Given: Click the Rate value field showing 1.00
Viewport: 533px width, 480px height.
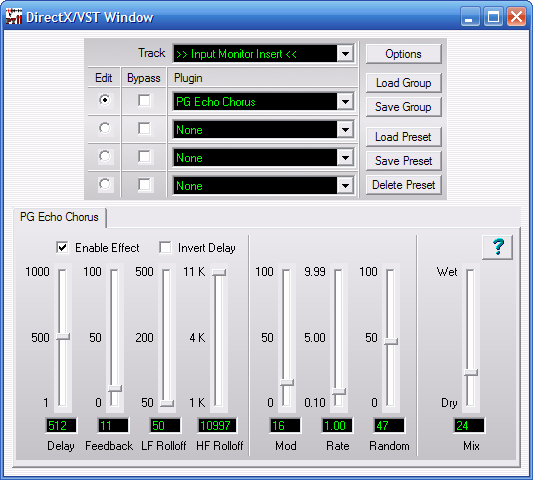Looking at the screenshot, I should point(337,425).
